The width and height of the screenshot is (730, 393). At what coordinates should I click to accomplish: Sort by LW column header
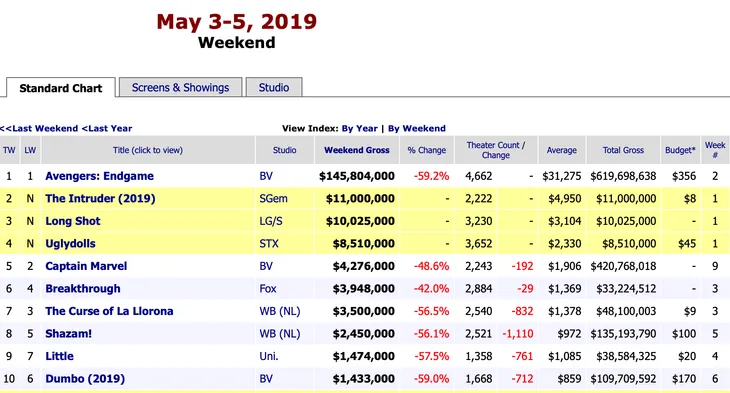point(30,150)
